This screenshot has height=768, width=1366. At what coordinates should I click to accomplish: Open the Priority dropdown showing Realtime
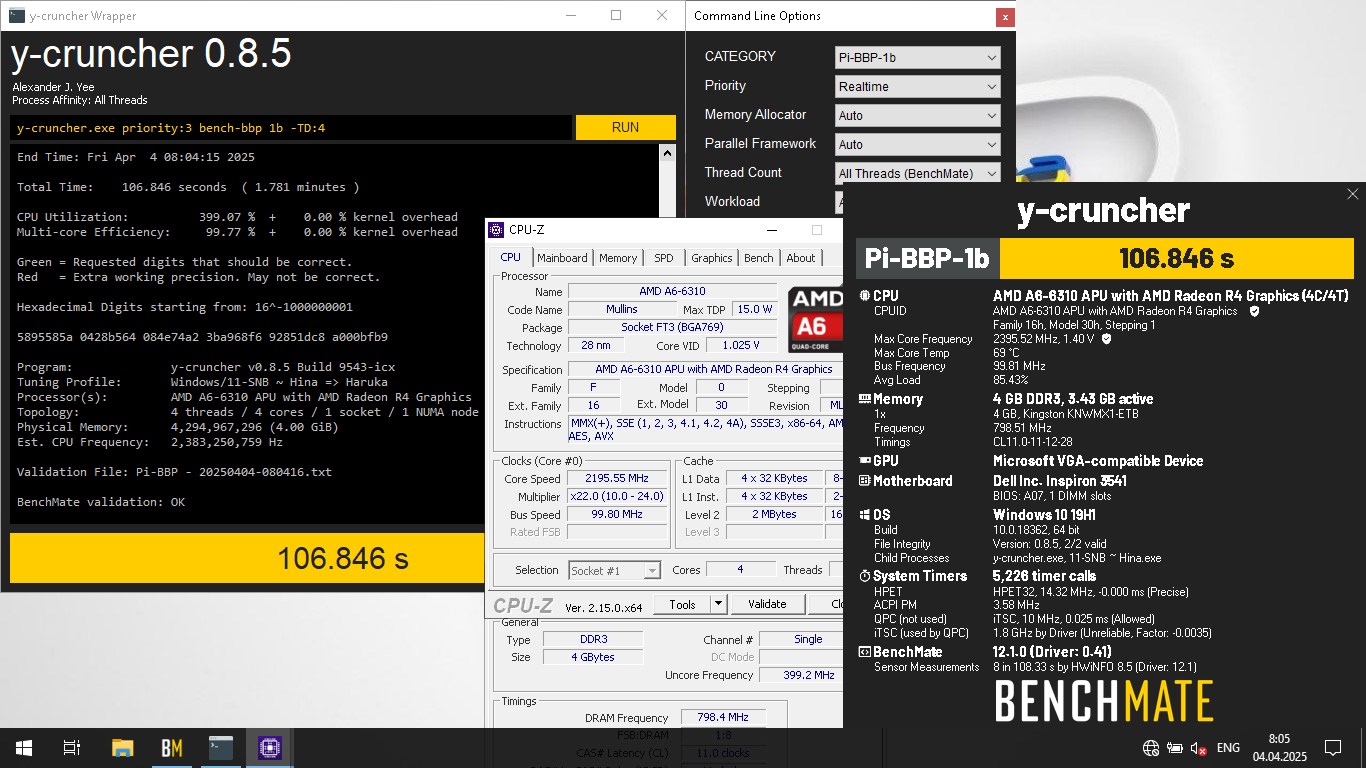tap(917, 86)
